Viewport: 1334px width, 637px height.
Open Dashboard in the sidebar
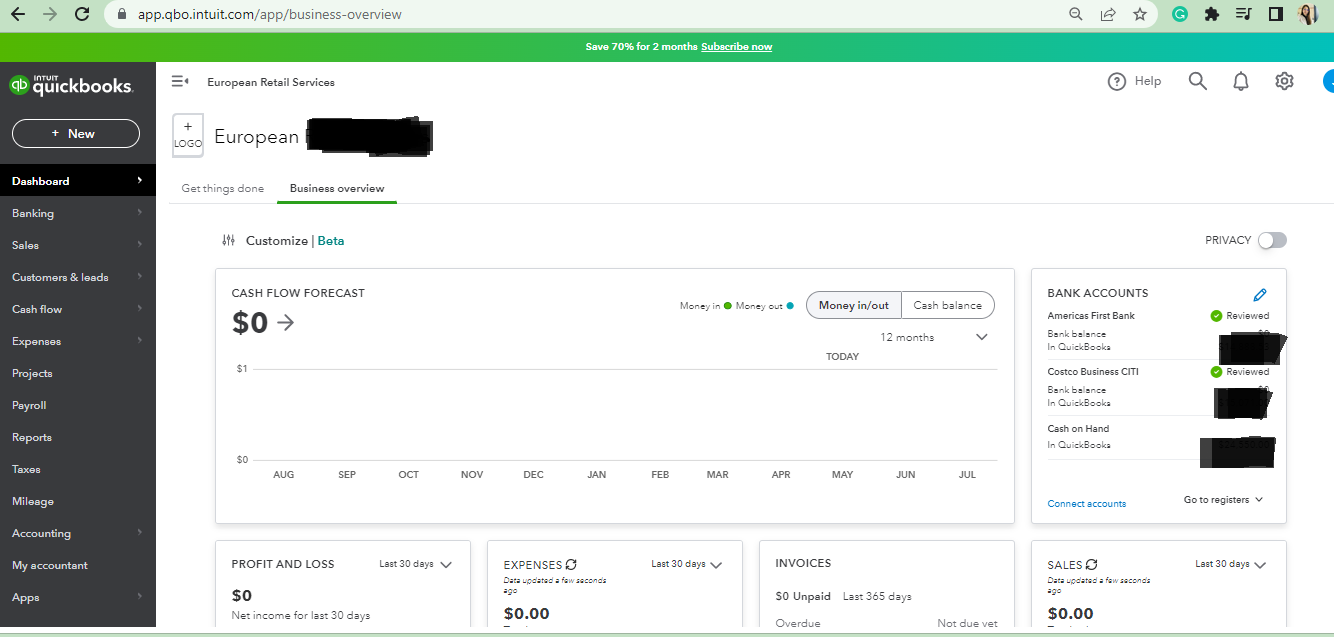(x=78, y=181)
